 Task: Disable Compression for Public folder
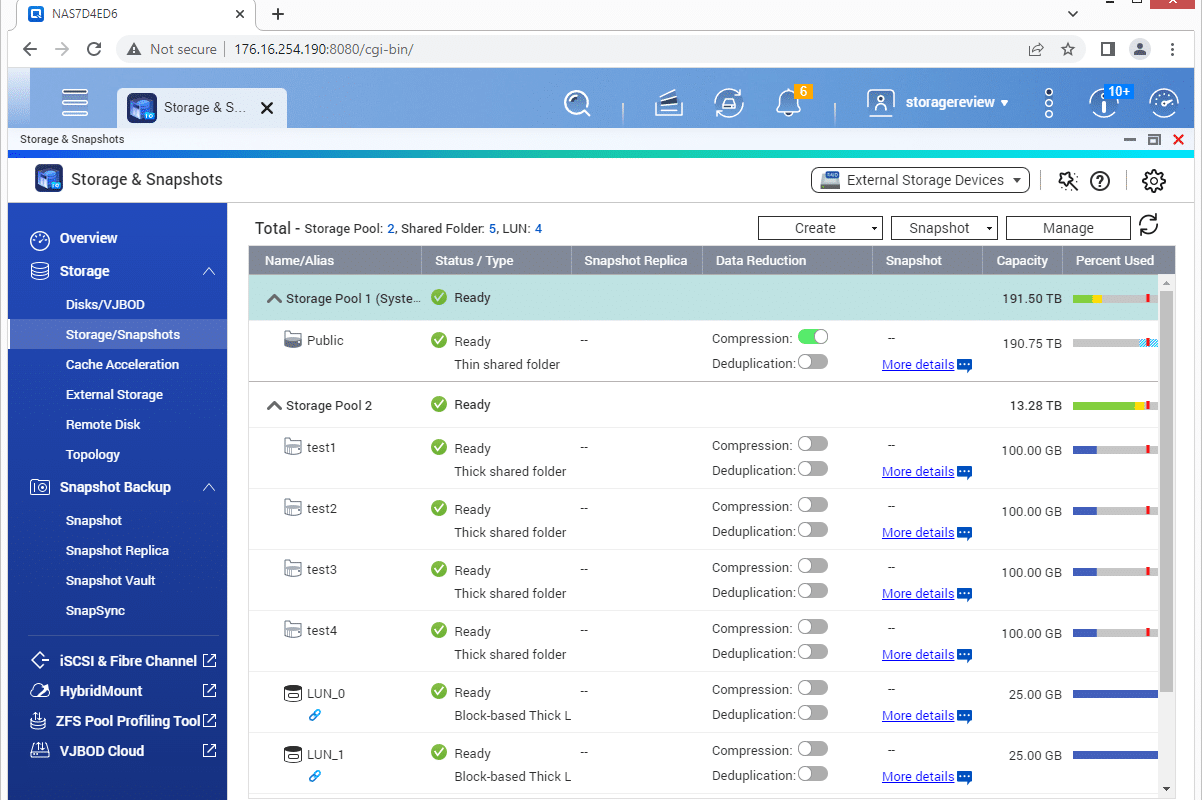pyautogui.click(x=813, y=338)
